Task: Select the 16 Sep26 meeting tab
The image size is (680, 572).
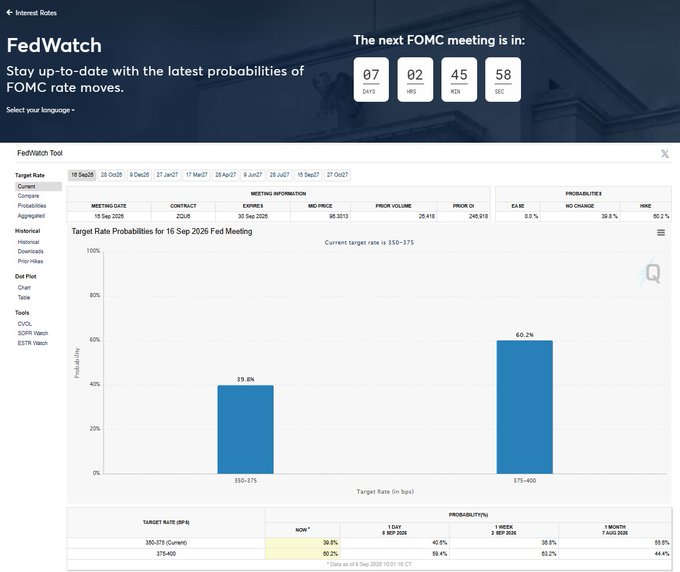Action: [82, 175]
